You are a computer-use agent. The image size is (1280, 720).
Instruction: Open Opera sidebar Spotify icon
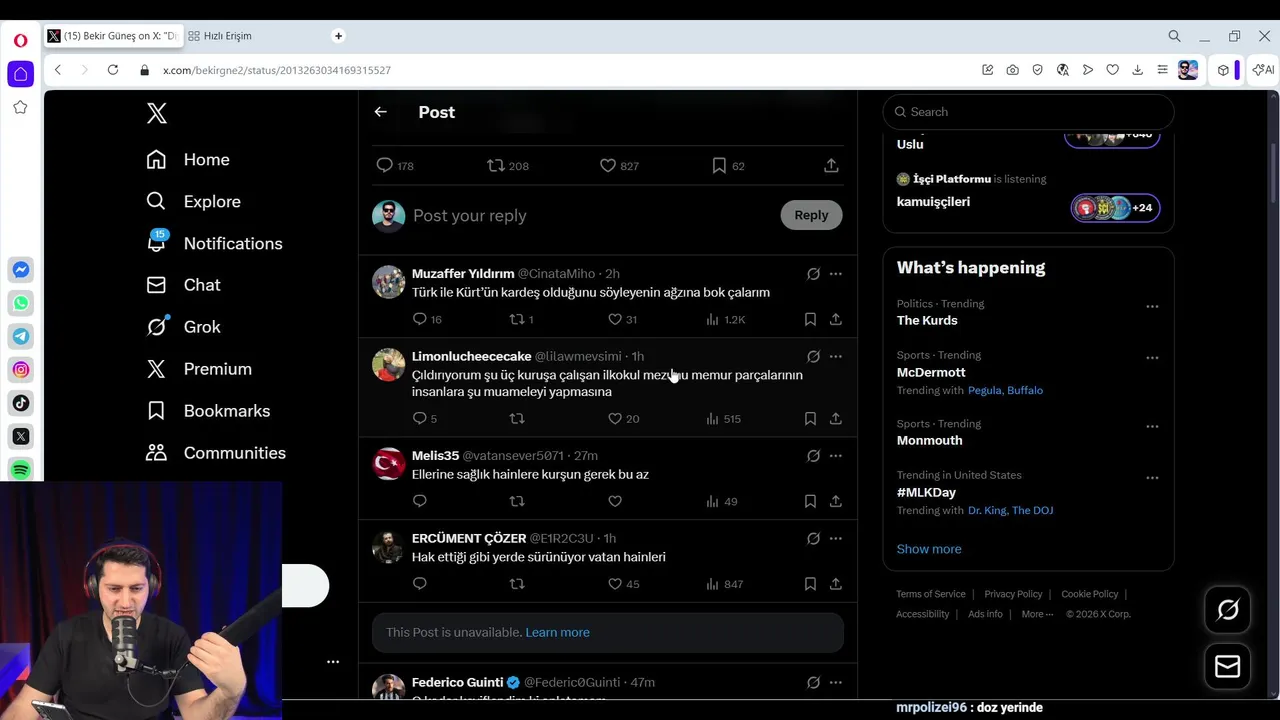tap(21, 470)
